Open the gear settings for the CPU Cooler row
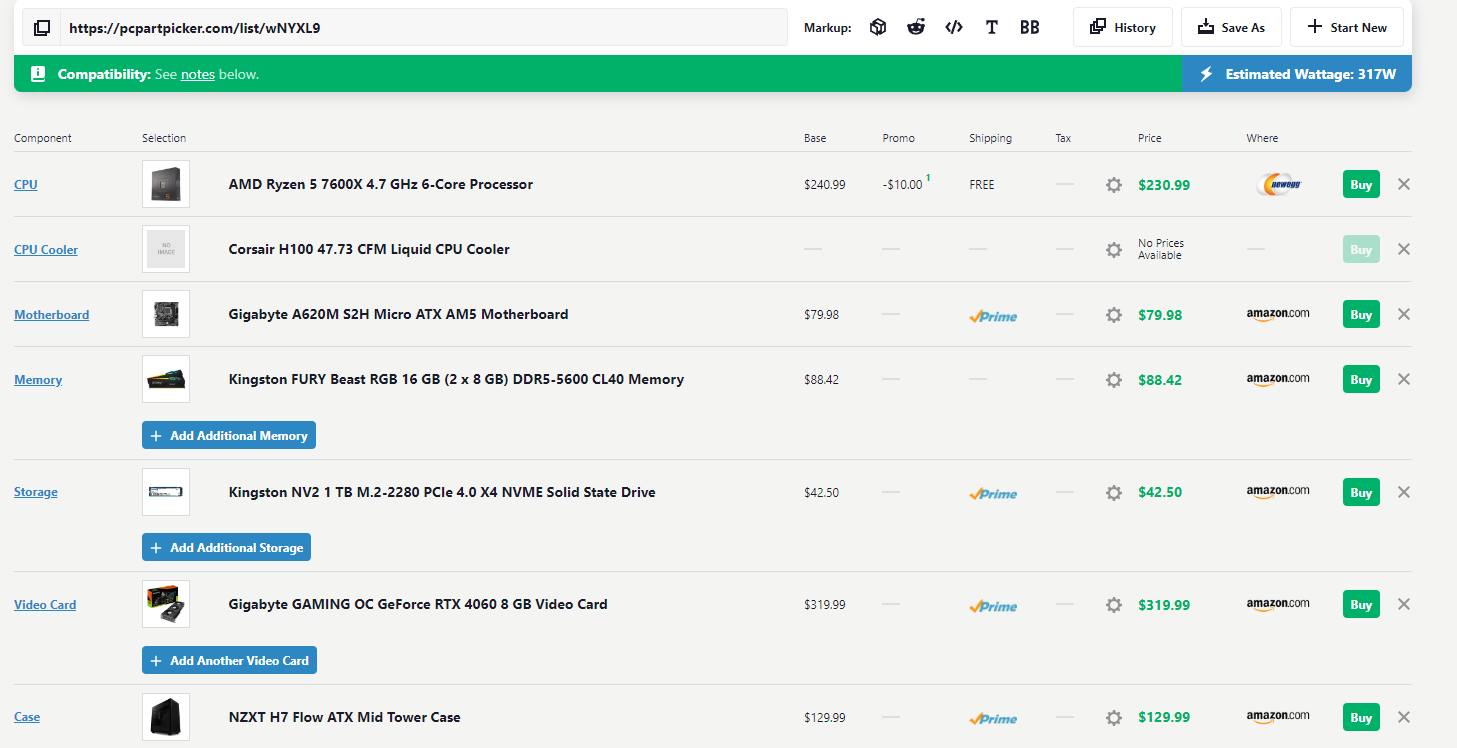The width and height of the screenshot is (1457, 748). click(1114, 250)
